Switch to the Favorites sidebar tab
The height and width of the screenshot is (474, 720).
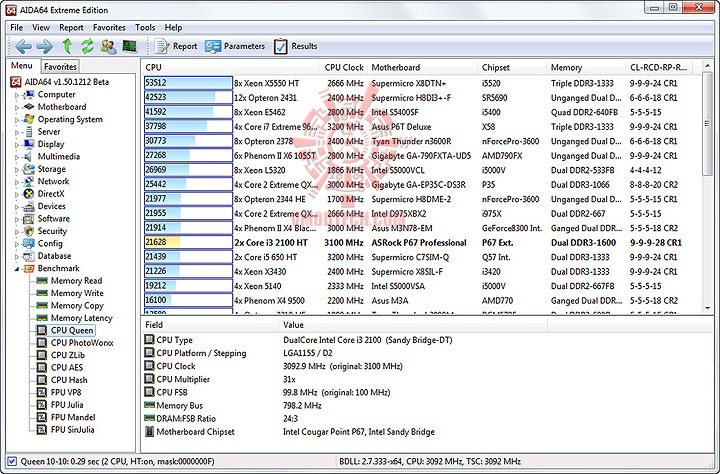coord(60,67)
